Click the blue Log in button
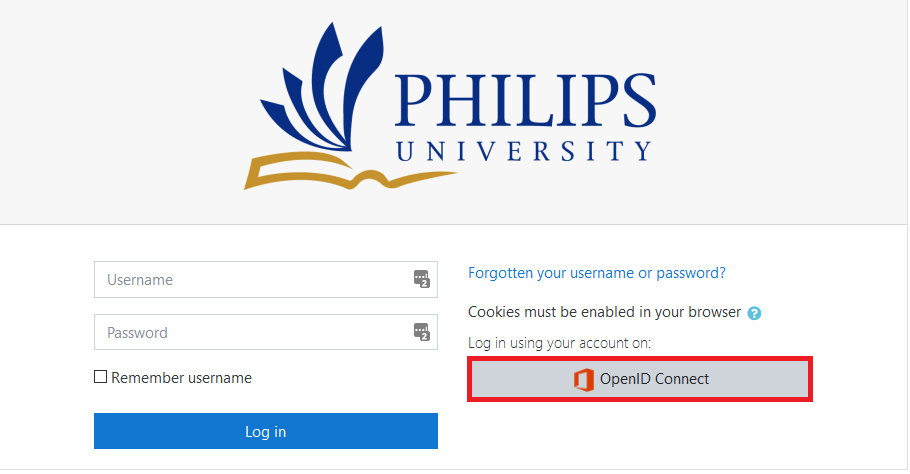Viewport: 910px width, 474px height. click(266, 431)
